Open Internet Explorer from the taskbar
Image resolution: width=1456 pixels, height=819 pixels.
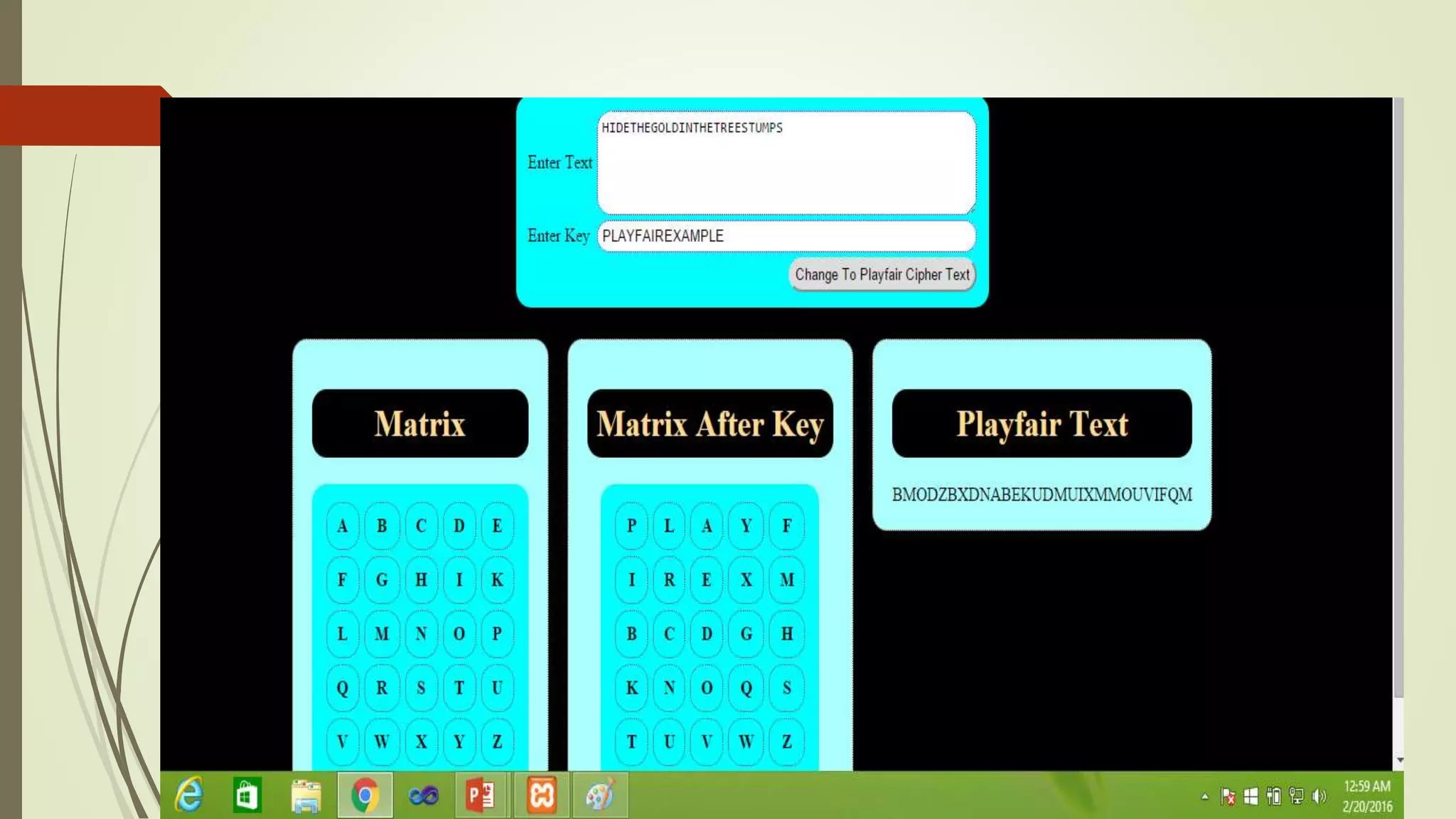click(189, 795)
